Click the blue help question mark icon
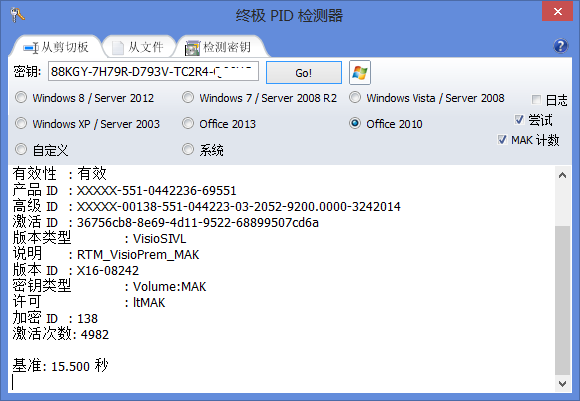The height and width of the screenshot is (401, 580). 561,46
